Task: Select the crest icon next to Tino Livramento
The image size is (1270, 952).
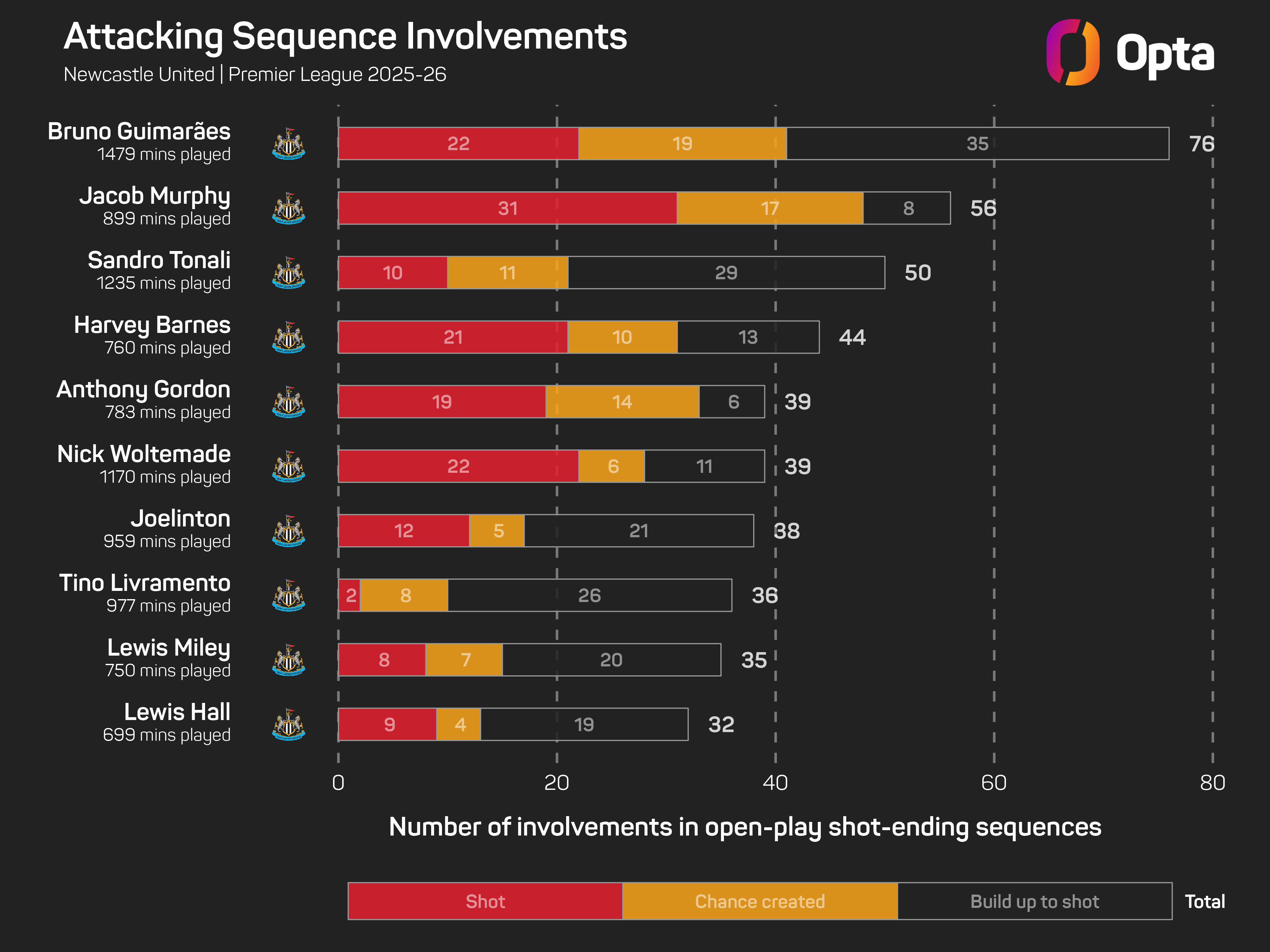Action: click(289, 596)
